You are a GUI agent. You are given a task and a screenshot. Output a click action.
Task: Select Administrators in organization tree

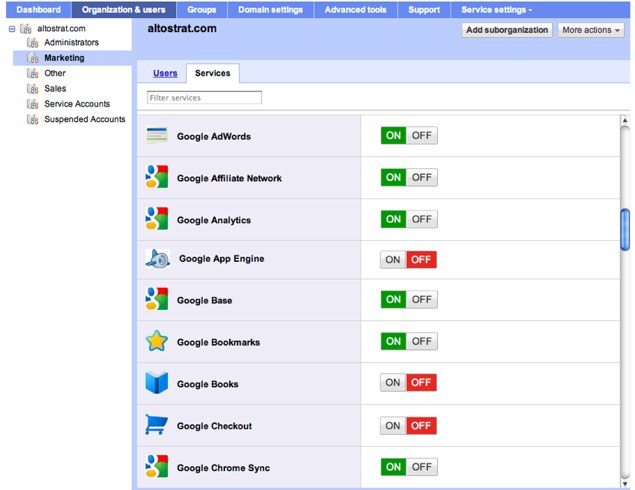(72, 43)
